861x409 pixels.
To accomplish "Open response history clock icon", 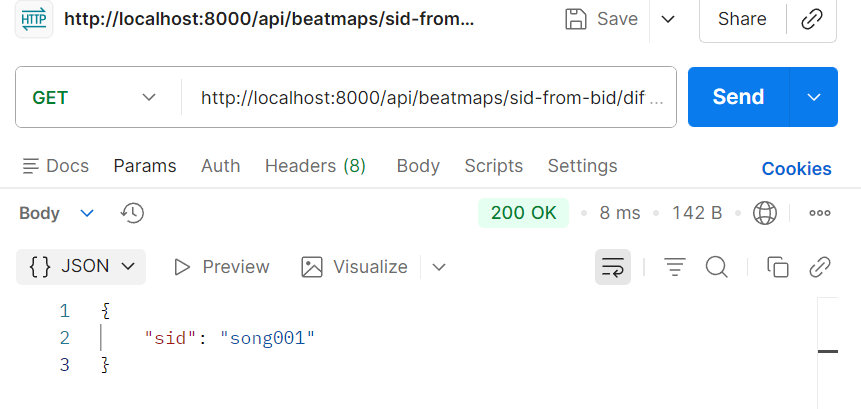I will [x=132, y=213].
